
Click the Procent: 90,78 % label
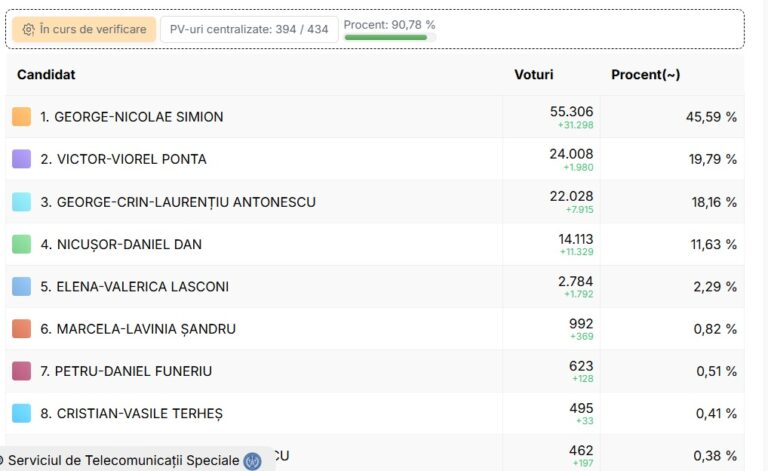389,24
